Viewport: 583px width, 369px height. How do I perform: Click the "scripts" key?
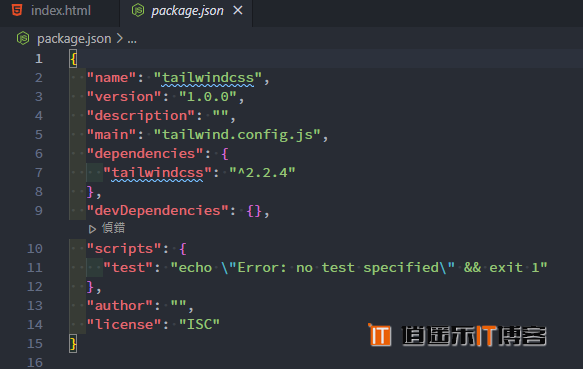click(x=124, y=248)
